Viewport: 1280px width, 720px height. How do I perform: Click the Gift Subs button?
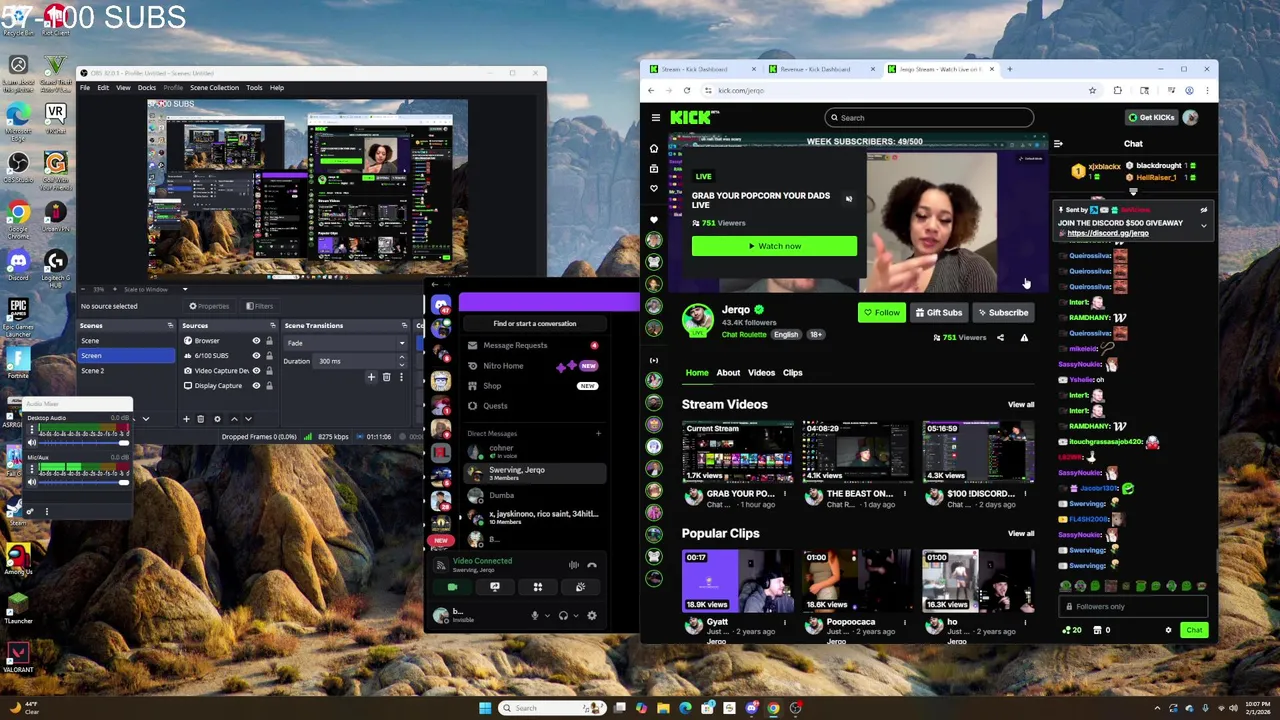coord(939,313)
